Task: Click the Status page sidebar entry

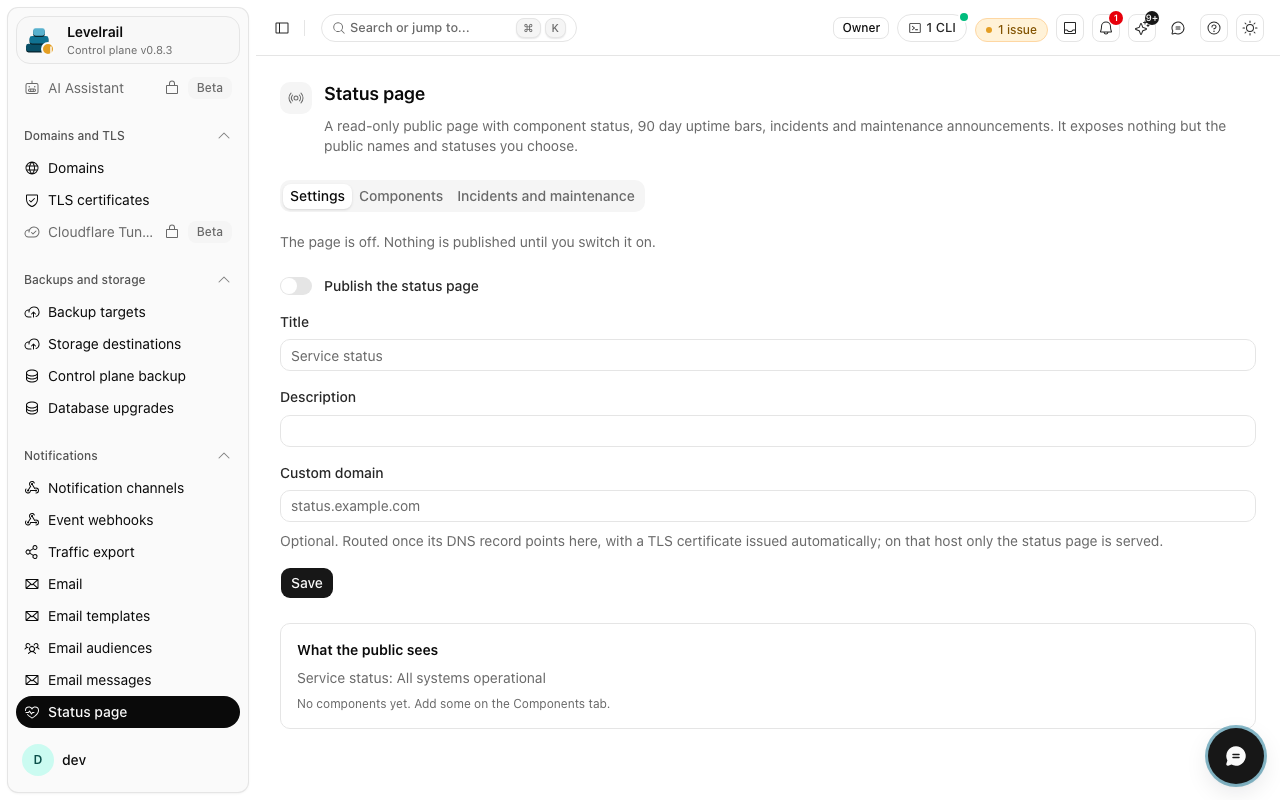Action: click(128, 712)
